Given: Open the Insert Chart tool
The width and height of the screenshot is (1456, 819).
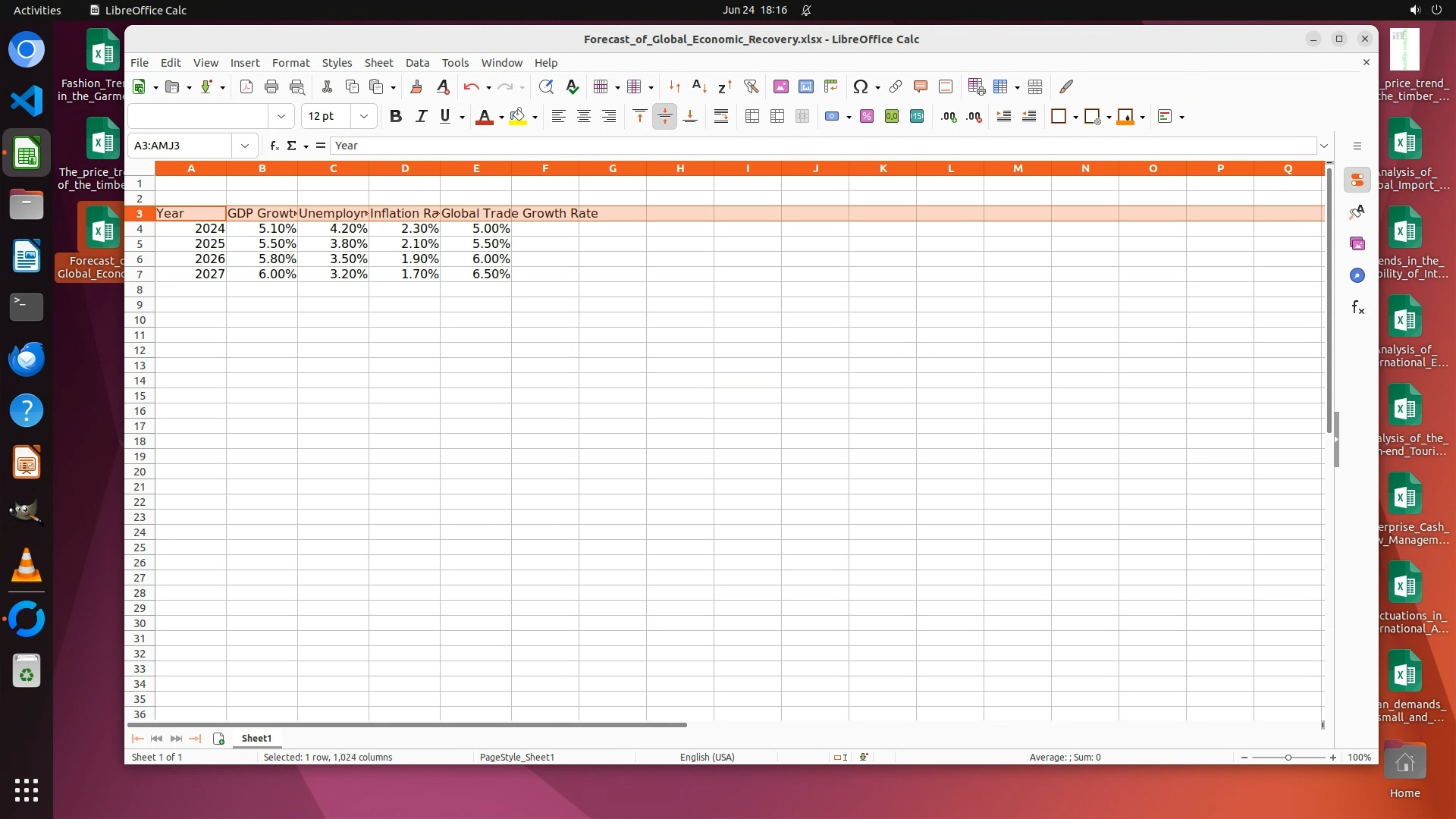Looking at the screenshot, I should pos(805,86).
